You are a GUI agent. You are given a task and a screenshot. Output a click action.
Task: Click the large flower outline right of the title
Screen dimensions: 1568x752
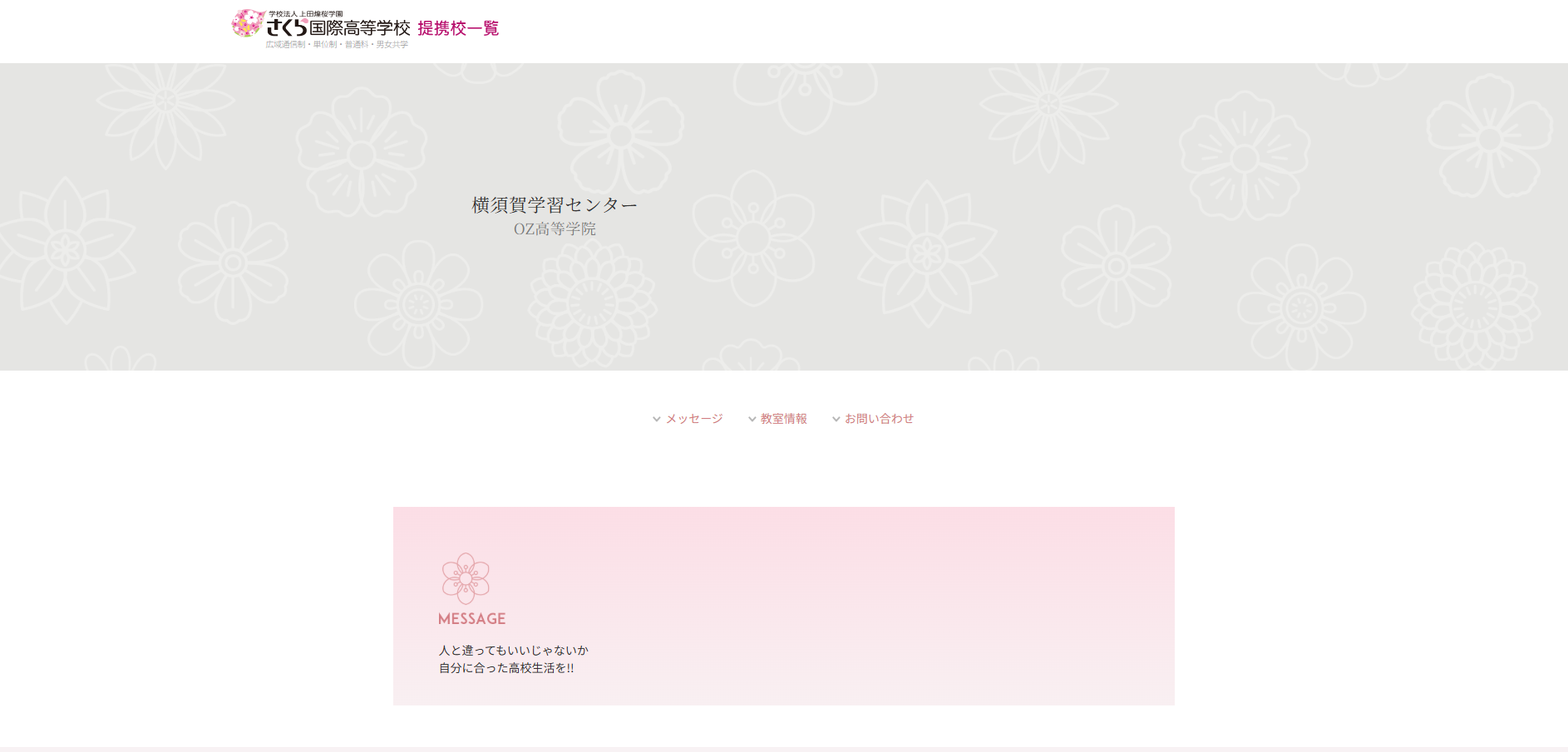(753, 238)
